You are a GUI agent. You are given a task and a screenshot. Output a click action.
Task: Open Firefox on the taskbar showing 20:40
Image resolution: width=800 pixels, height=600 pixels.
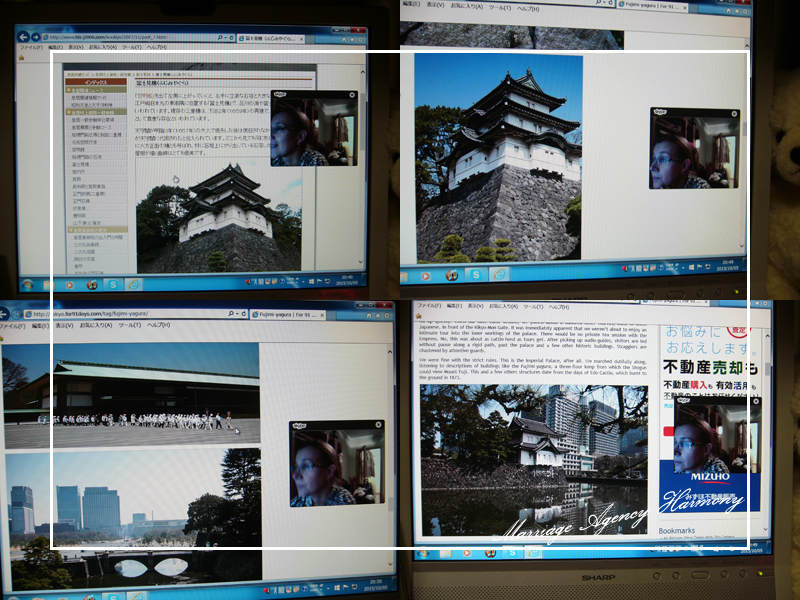point(92,284)
